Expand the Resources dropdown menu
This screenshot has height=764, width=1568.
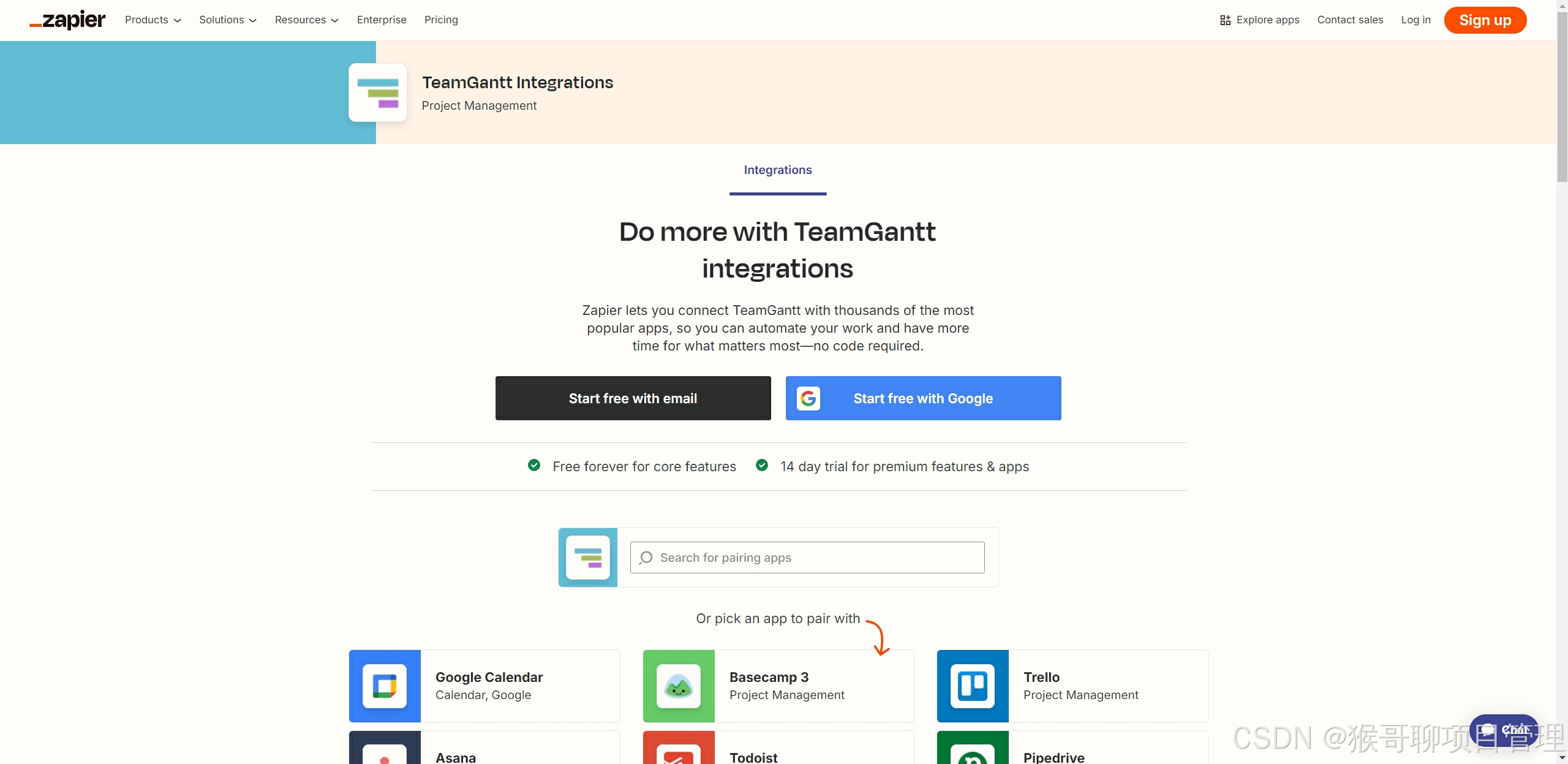point(307,20)
